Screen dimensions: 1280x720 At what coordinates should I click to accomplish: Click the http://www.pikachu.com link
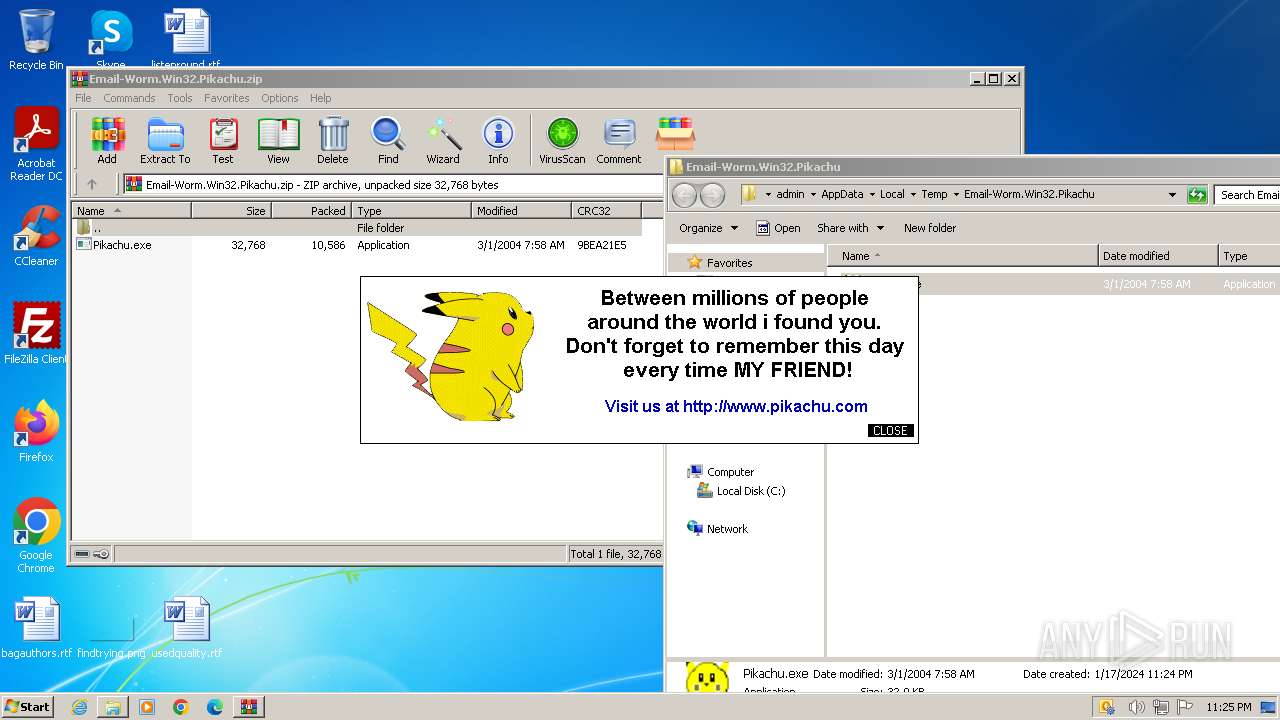pos(775,406)
